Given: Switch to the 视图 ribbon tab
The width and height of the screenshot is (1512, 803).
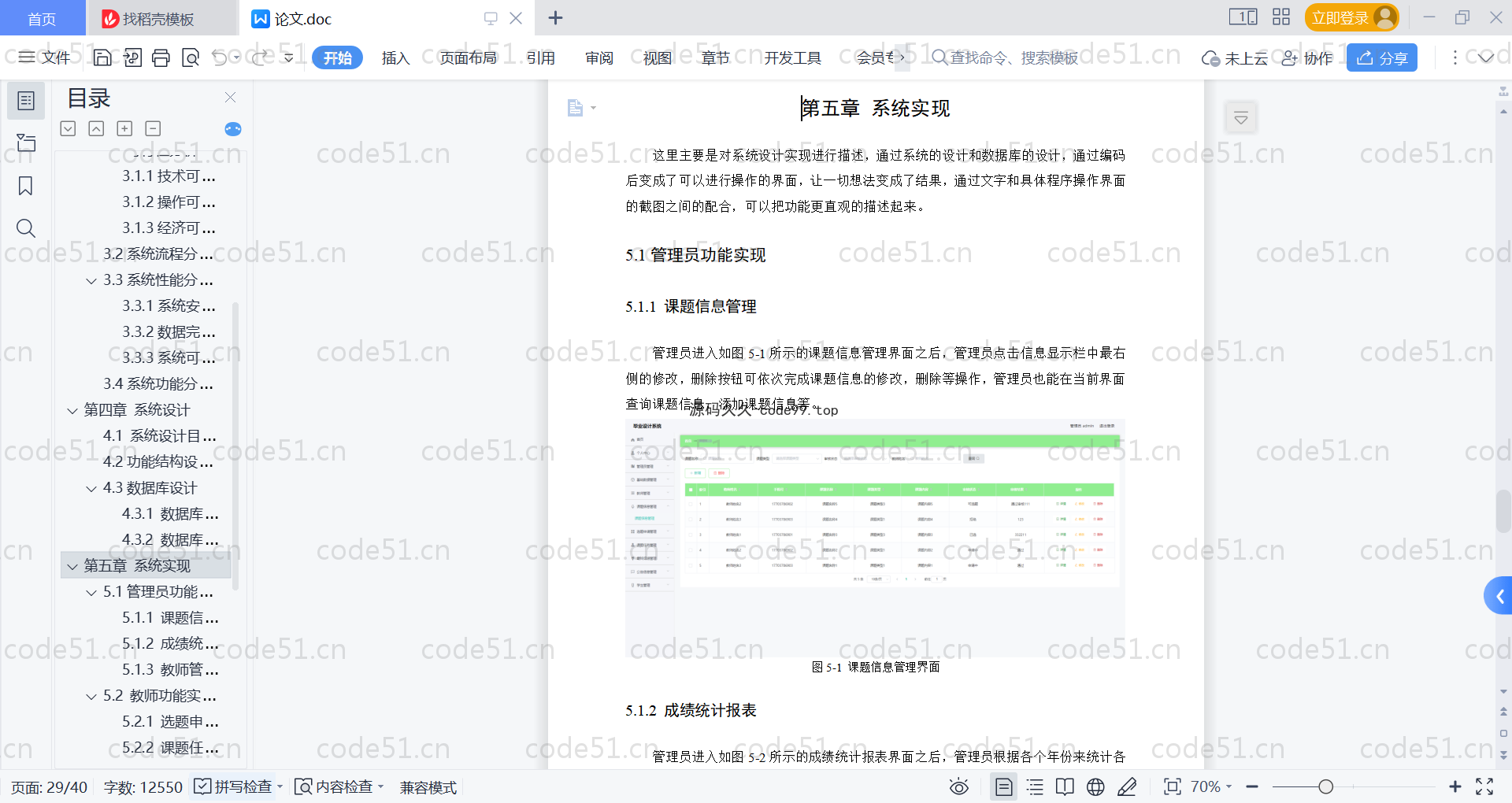Looking at the screenshot, I should (658, 57).
